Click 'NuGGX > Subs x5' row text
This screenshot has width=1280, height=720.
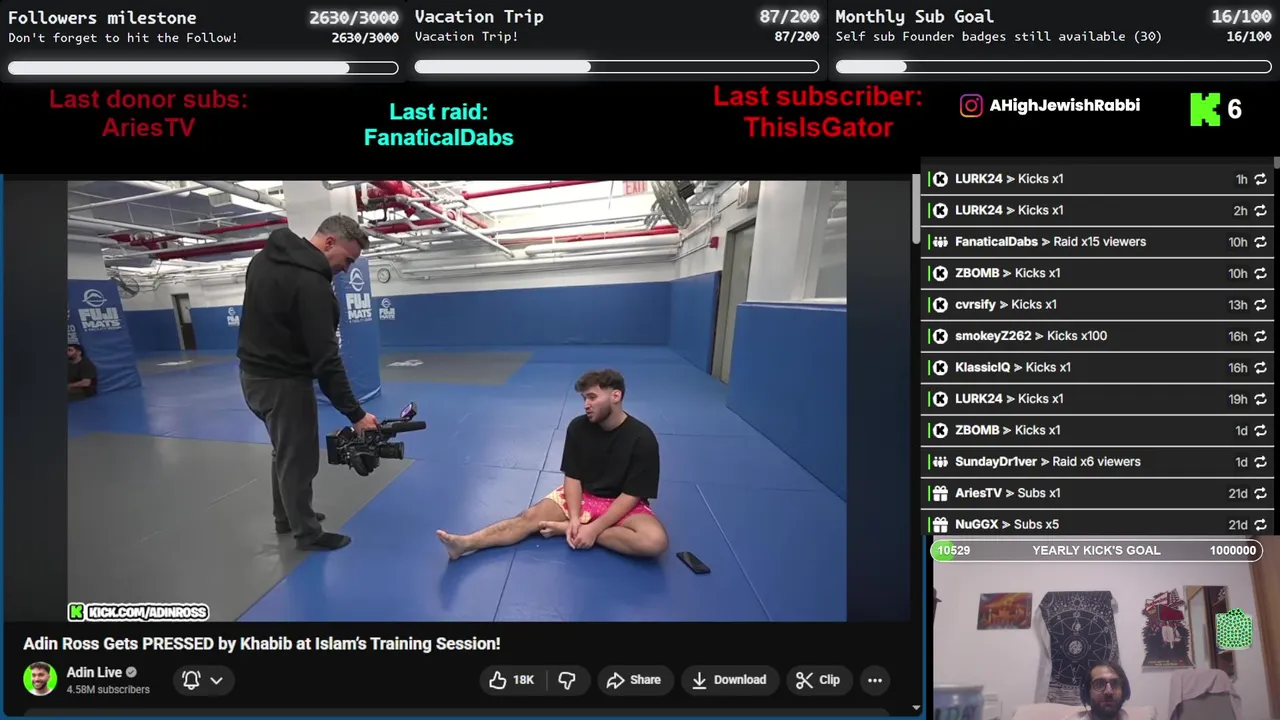coord(1007,524)
